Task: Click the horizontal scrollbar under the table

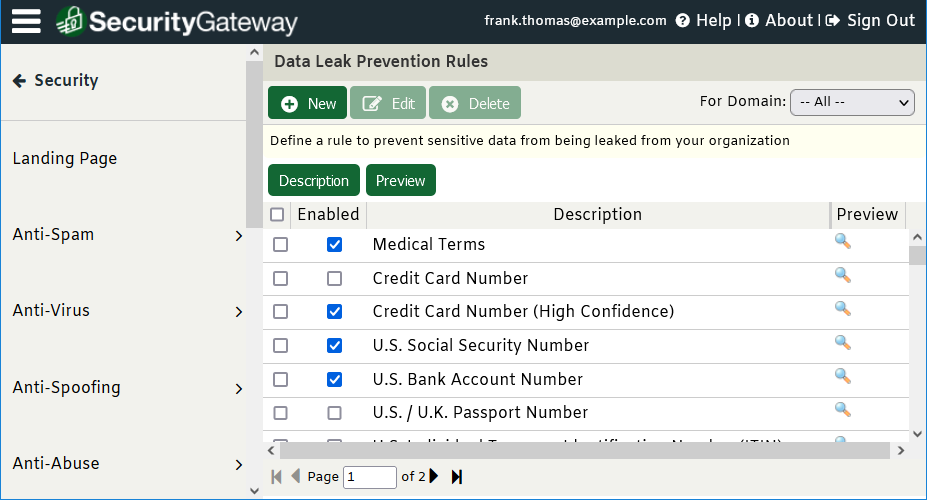Action: click(x=585, y=451)
